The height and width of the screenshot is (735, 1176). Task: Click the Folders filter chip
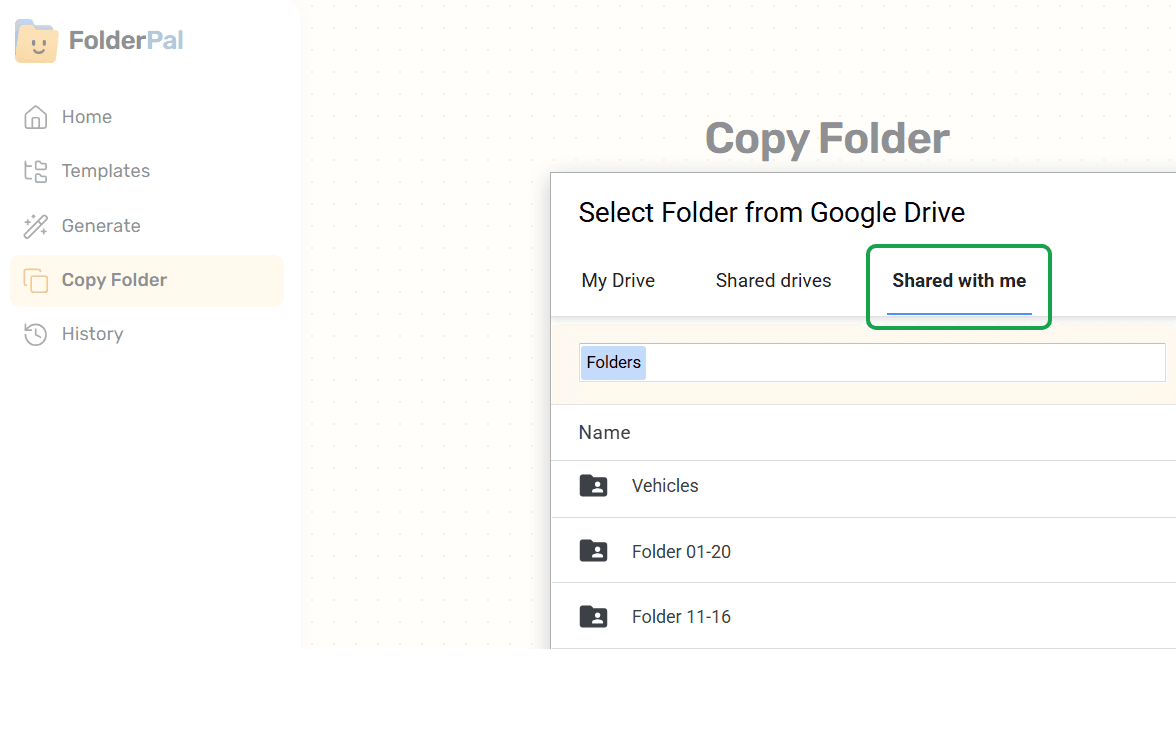click(x=614, y=362)
